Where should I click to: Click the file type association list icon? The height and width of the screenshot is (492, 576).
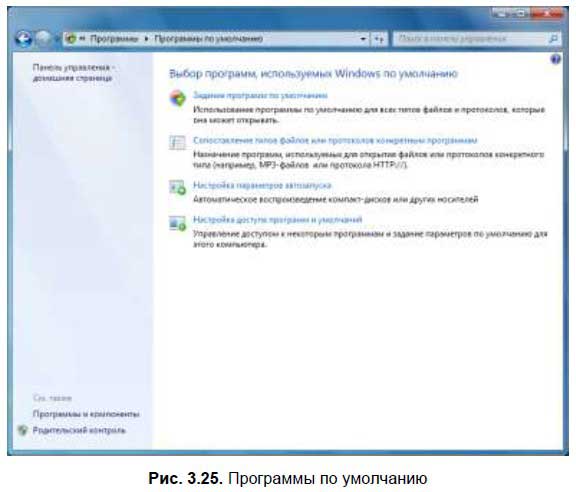click(177, 143)
